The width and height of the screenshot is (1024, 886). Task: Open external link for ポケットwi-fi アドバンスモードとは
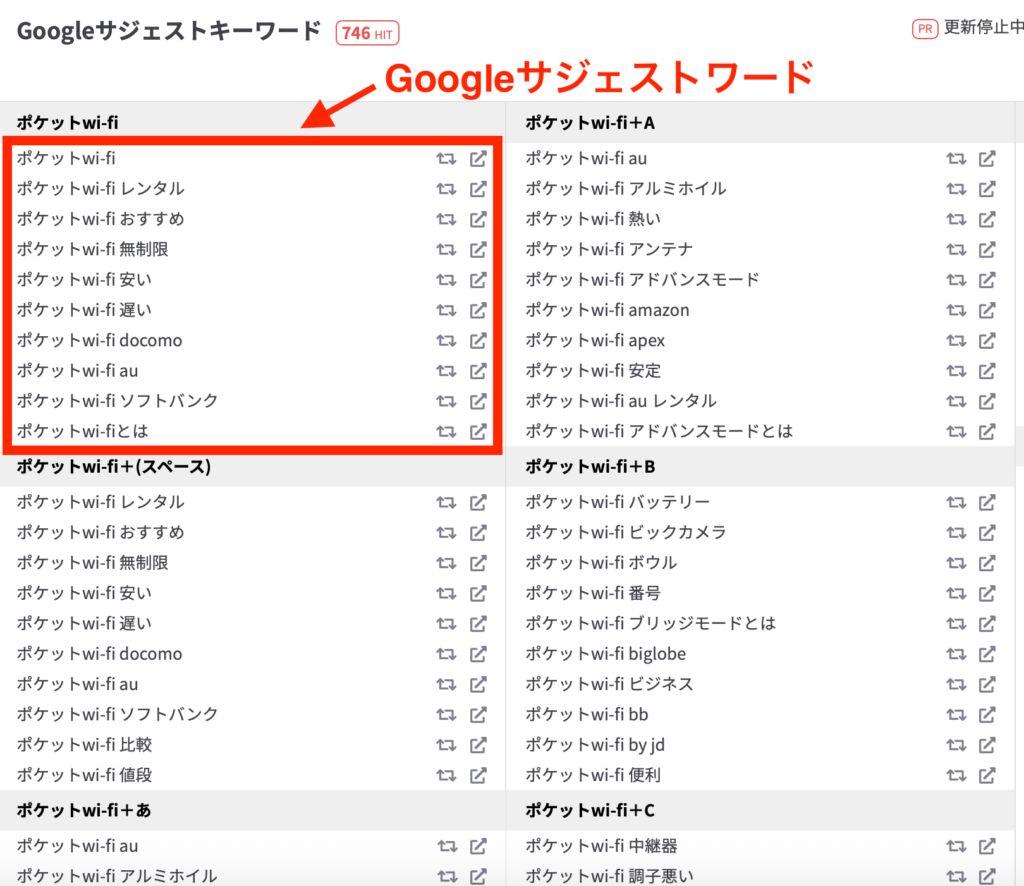click(x=987, y=432)
